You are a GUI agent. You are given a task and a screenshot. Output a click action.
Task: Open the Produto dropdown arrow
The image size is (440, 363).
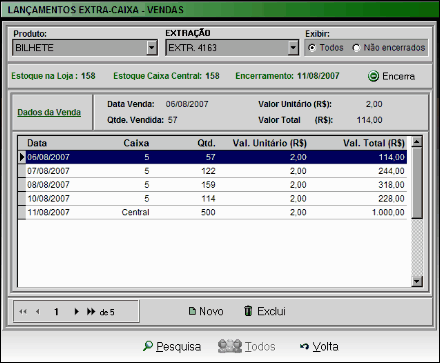tap(152, 48)
